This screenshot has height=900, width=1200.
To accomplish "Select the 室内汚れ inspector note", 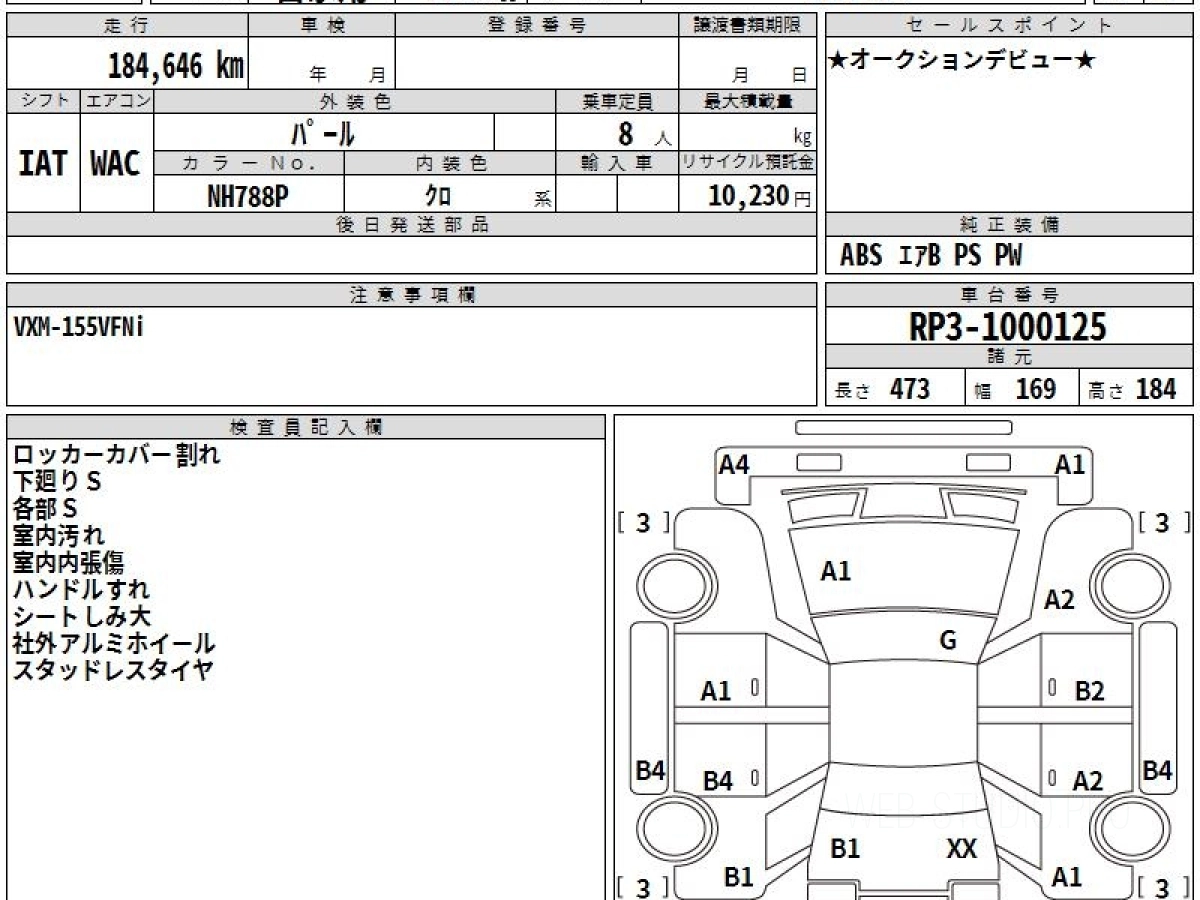I will (58, 536).
